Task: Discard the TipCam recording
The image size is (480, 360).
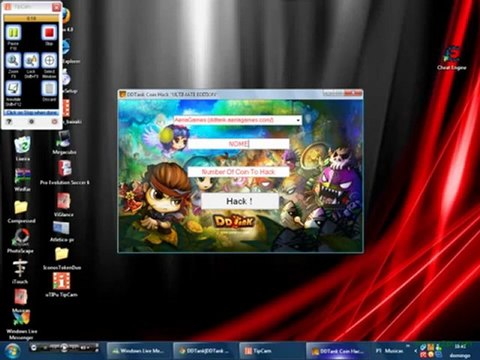Action: click(x=49, y=89)
